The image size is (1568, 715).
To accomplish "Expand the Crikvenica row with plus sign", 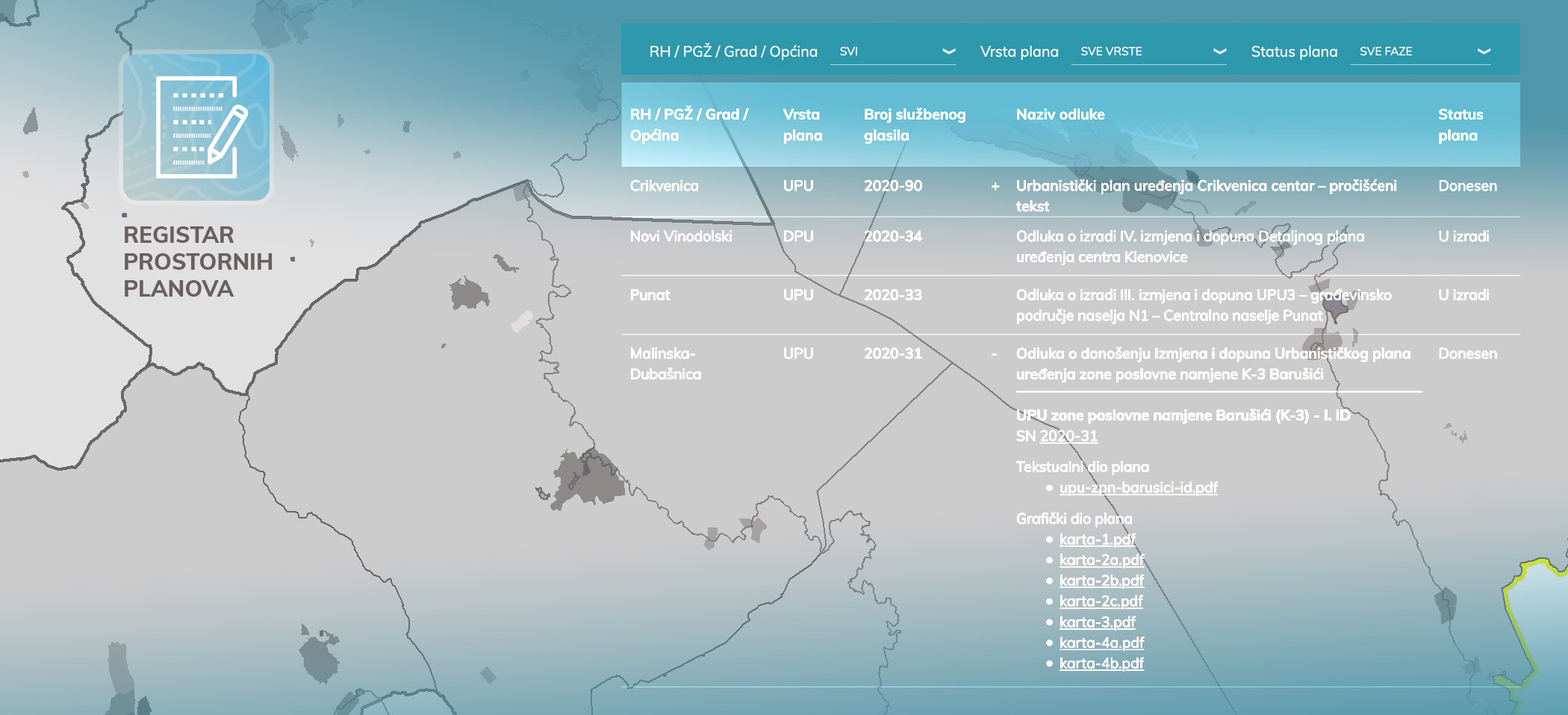I will point(995,187).
